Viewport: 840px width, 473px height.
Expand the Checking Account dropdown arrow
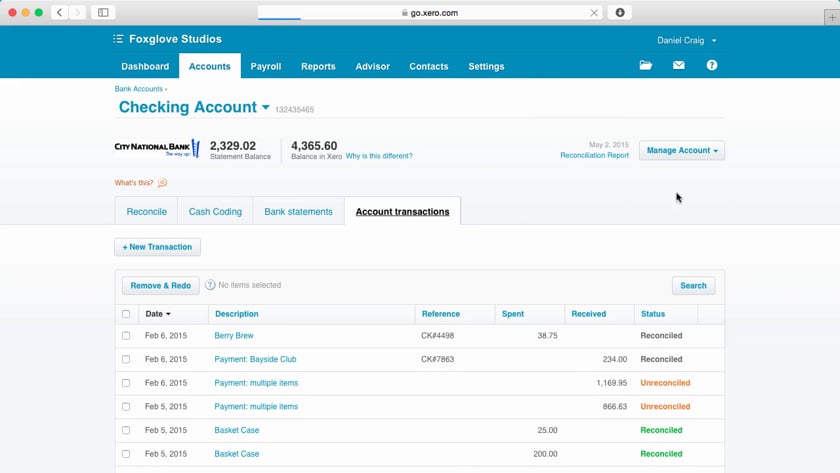pos(266,108)
